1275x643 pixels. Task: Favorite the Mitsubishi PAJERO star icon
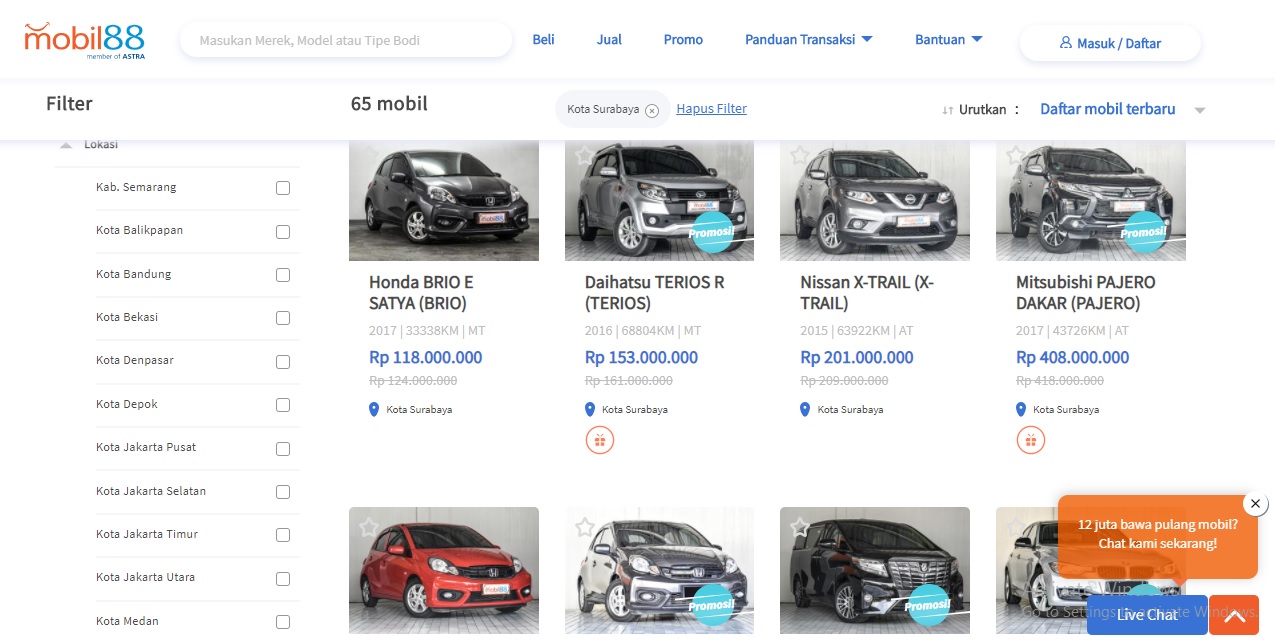1015,155
